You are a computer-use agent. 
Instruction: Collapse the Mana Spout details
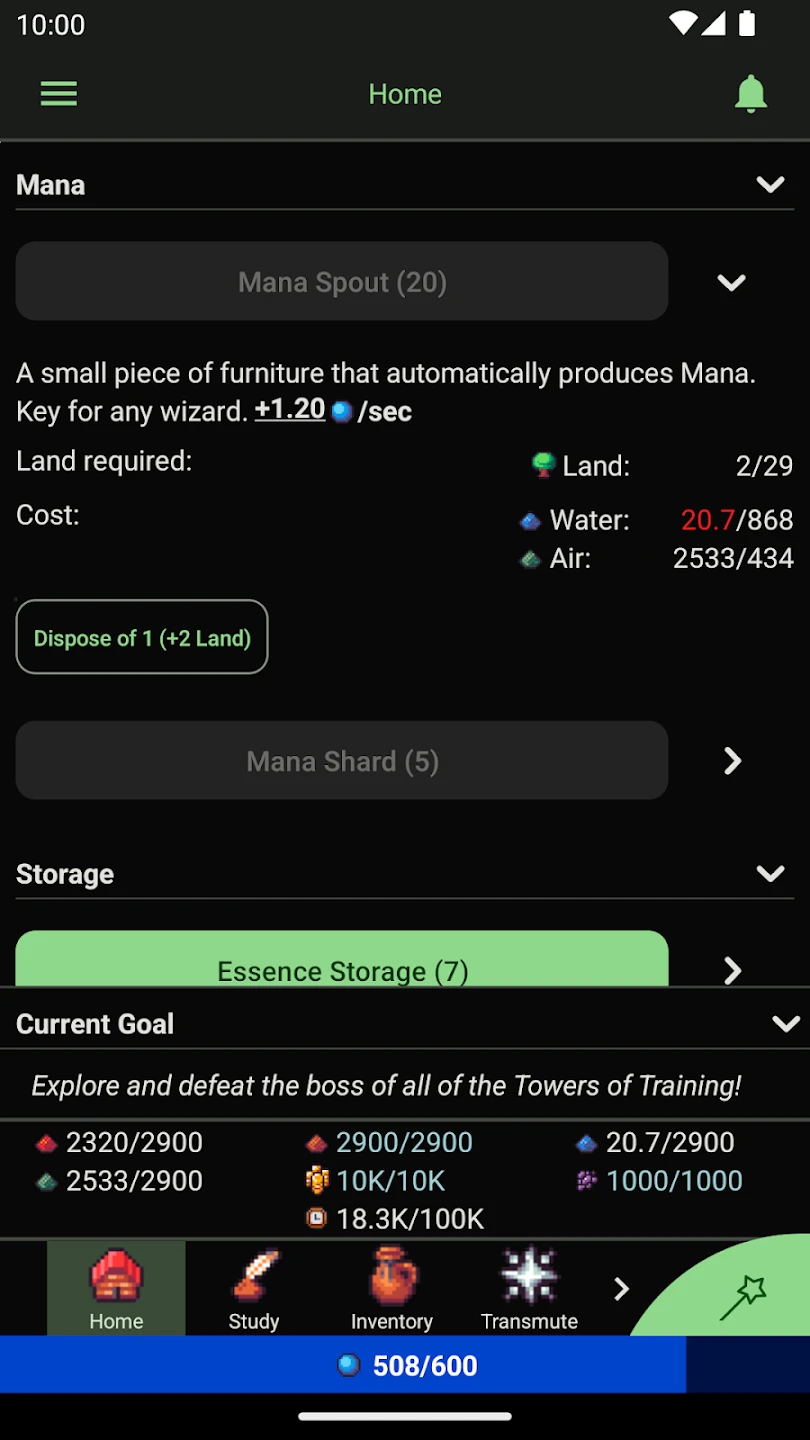[732, 283]
